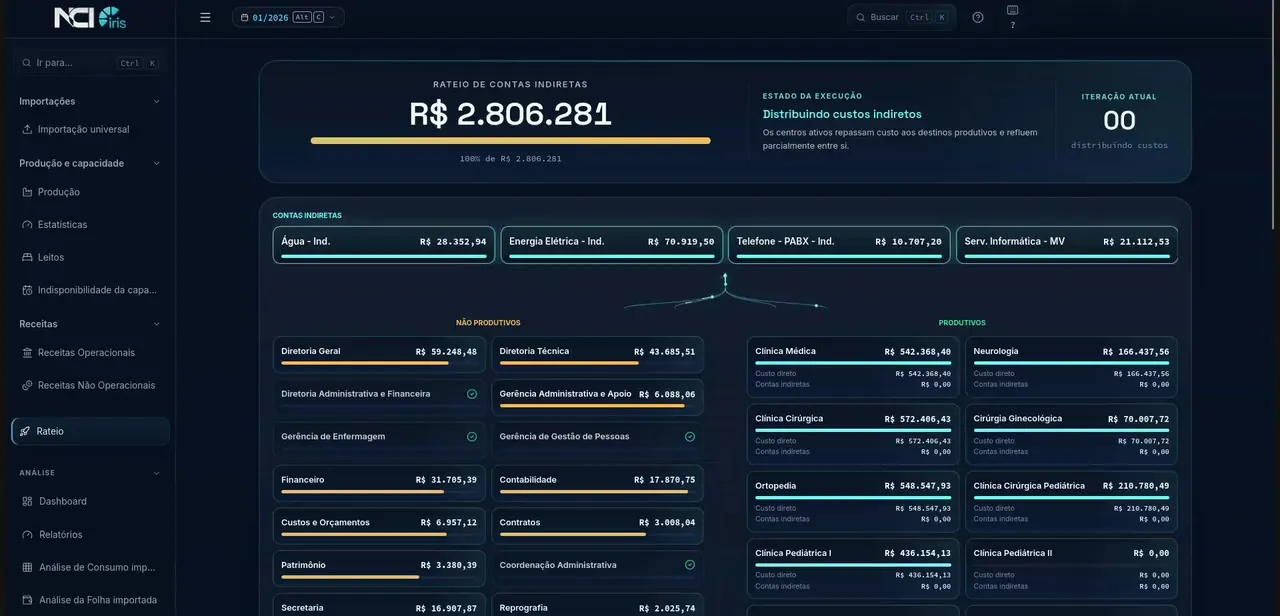Click the Indisponibilidade da capacidade calendar icon

click(x=27, y=290)
